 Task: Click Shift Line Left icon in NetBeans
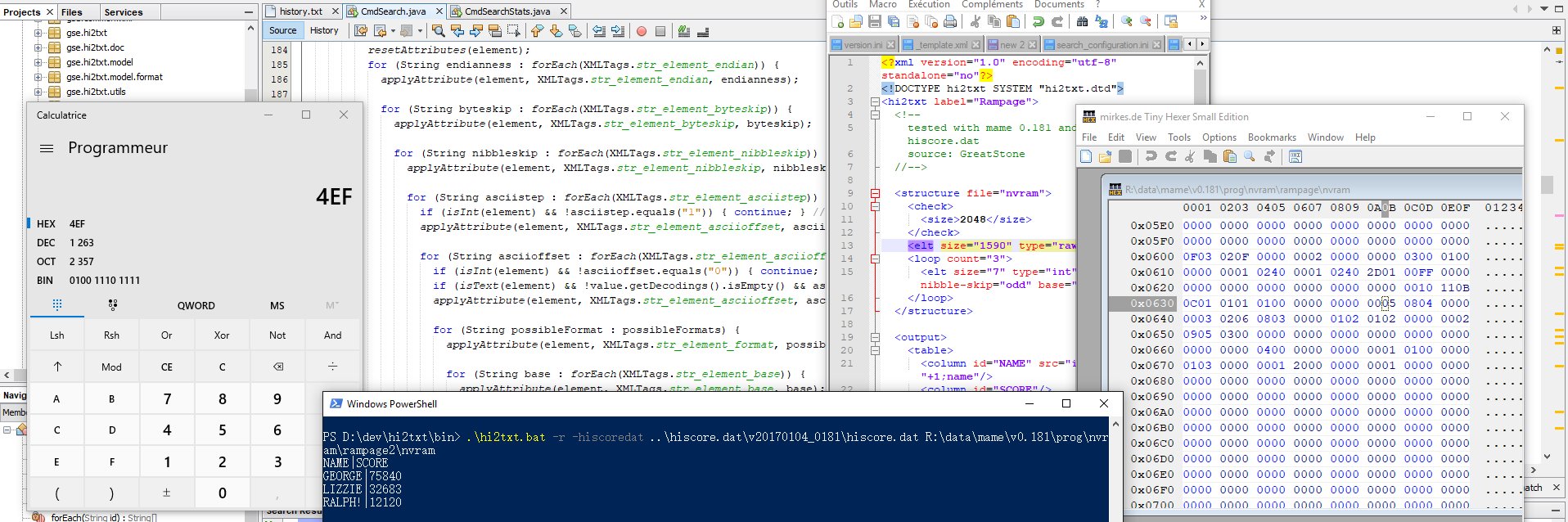(x=599, y=31)
